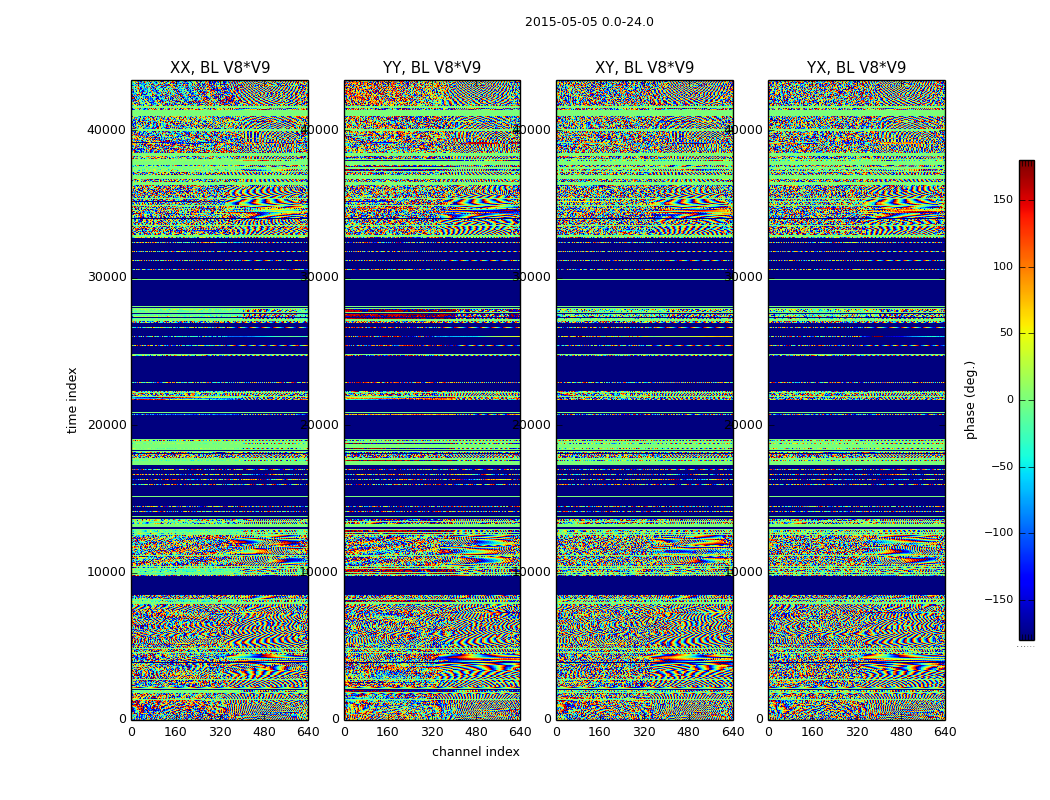Click inside the YX phase plot panel
Screen dimensions: 1050x800
tap(856, 400)
